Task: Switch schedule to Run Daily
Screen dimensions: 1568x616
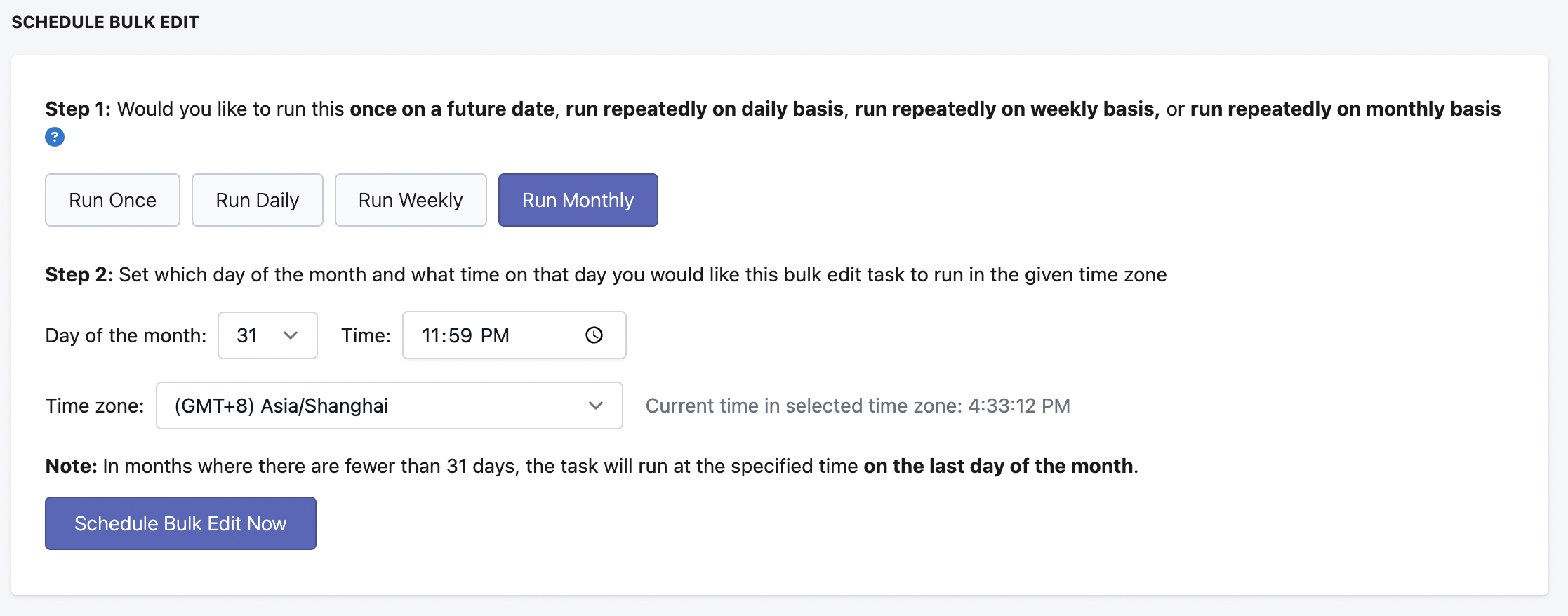Action: tap(257, 200)
